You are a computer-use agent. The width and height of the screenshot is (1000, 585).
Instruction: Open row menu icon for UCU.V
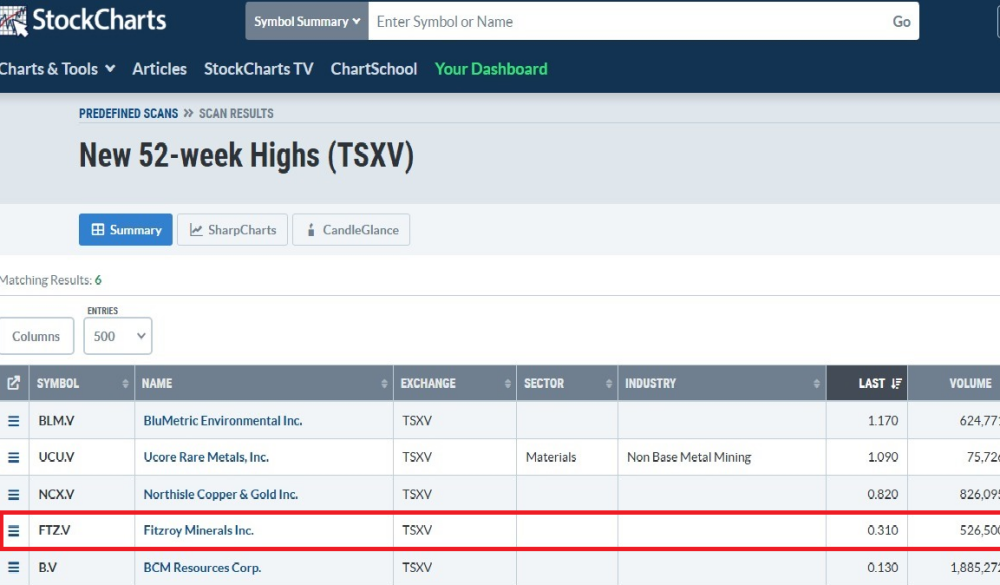coord(14,457)
